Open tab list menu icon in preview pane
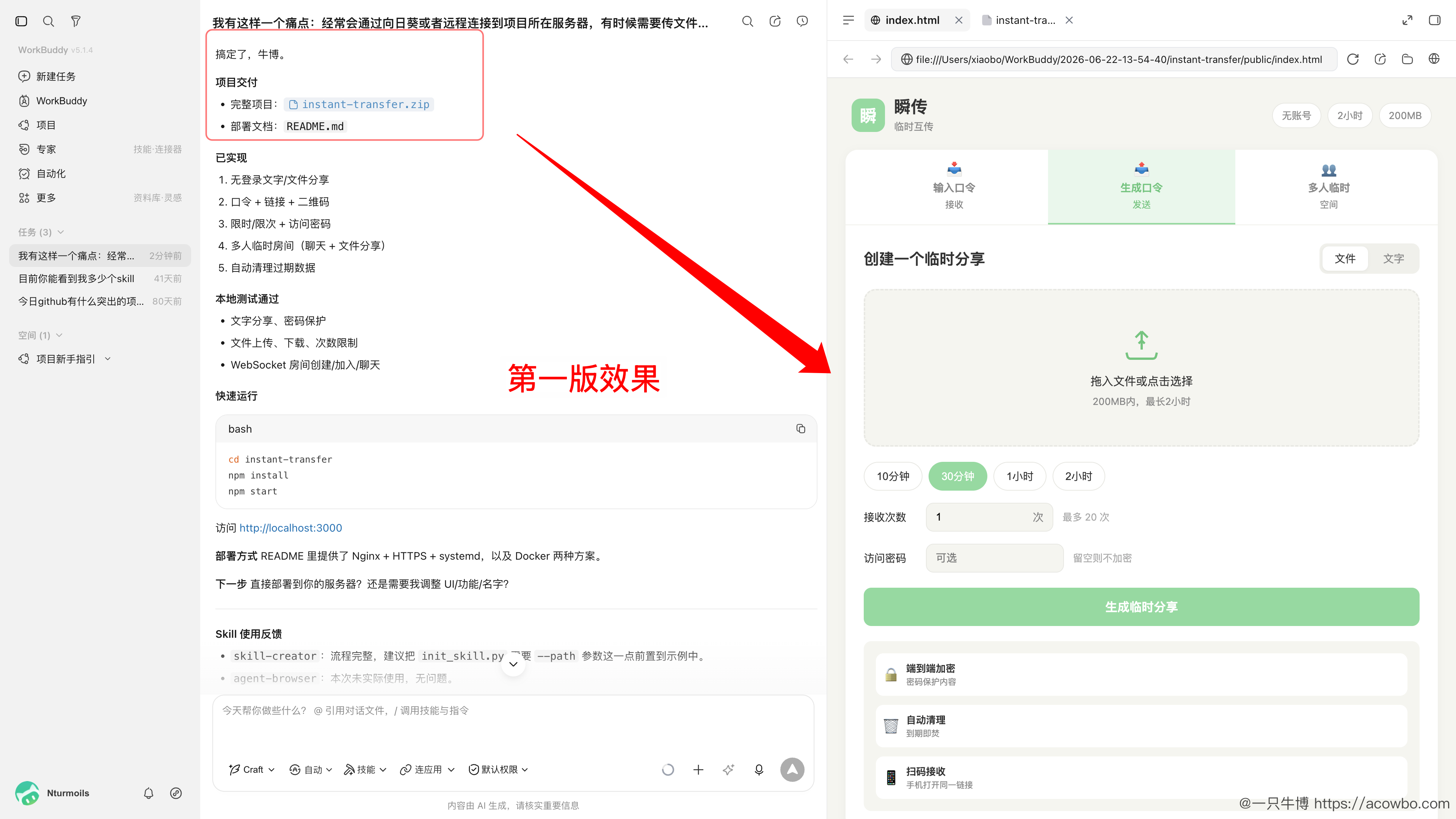This screenshot has width=1456, height=819. pos(849,20)
